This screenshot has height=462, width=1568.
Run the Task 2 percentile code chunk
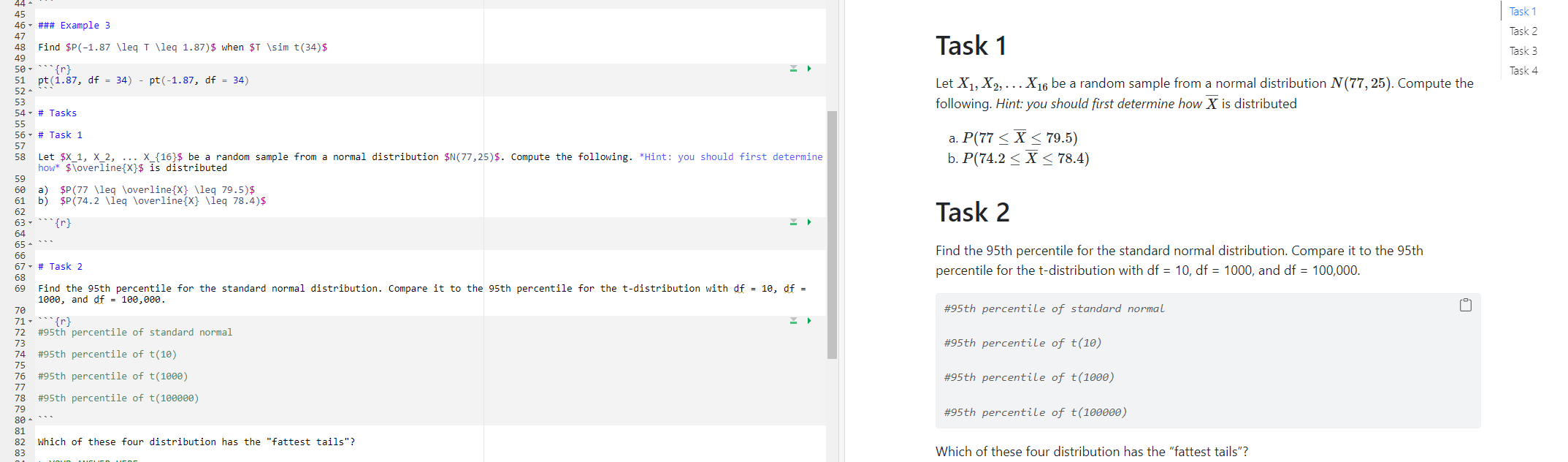[x=809, y=321]
